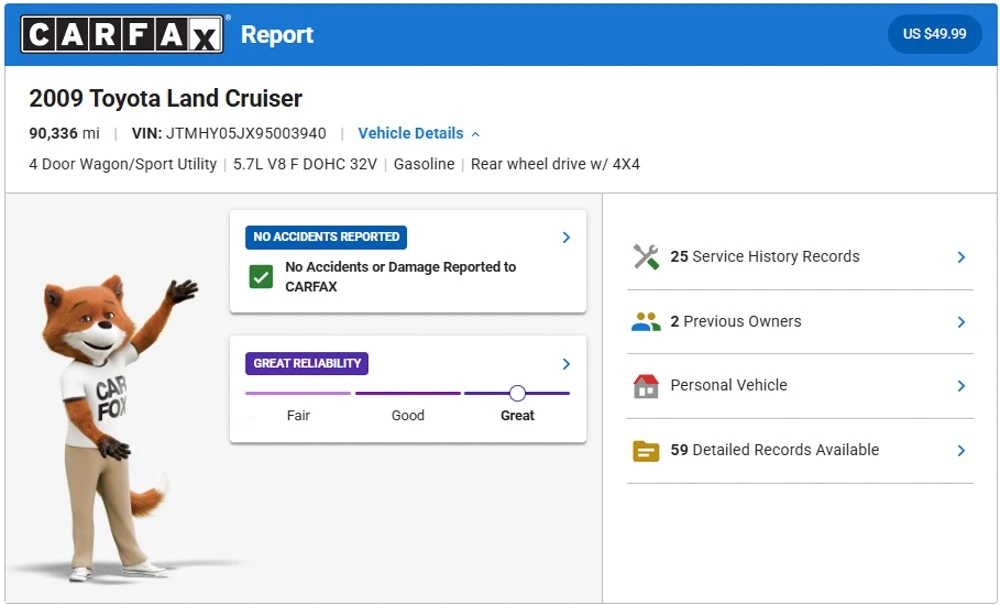
Task: Open Personal Vehicle row
Action: tap(800, 386)
